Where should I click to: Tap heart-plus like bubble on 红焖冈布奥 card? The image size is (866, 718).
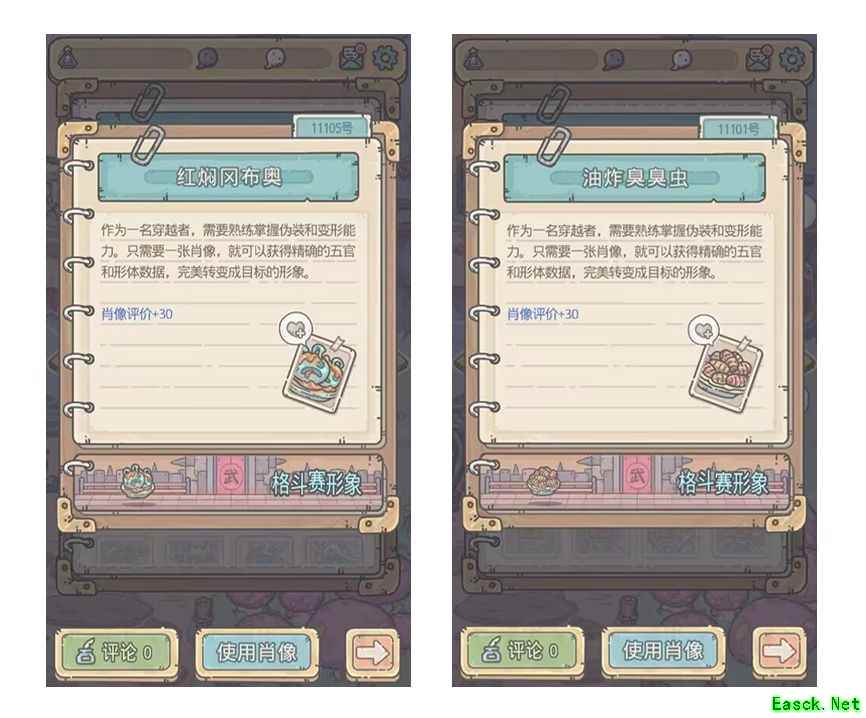point(293,329)
